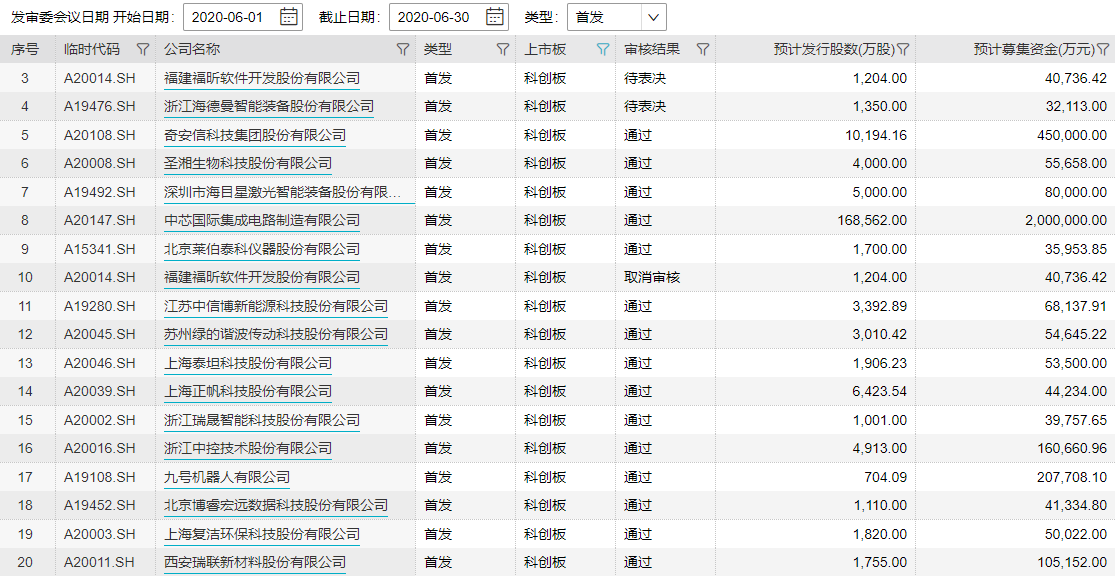The height and width of the screenshot is (576, 1115).
Task: Open 中芯国际集成电路制造有限公司 link
Action: [x=262, y=220]
